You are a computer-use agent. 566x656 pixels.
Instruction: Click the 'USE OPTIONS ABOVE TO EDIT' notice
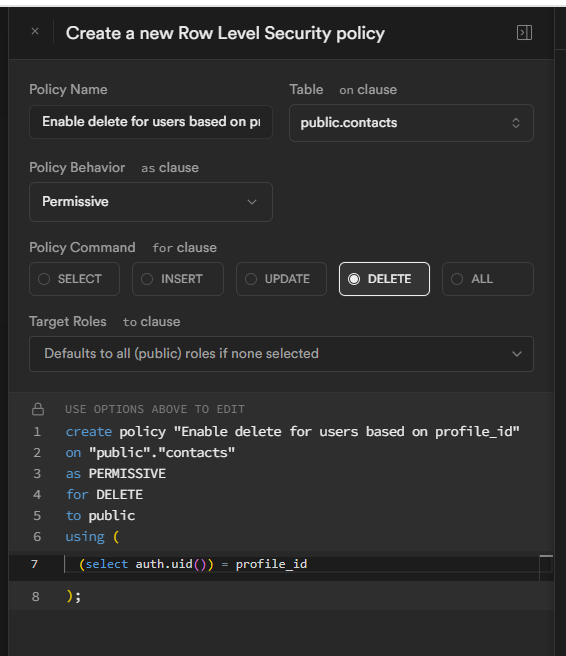pos(155,409)
